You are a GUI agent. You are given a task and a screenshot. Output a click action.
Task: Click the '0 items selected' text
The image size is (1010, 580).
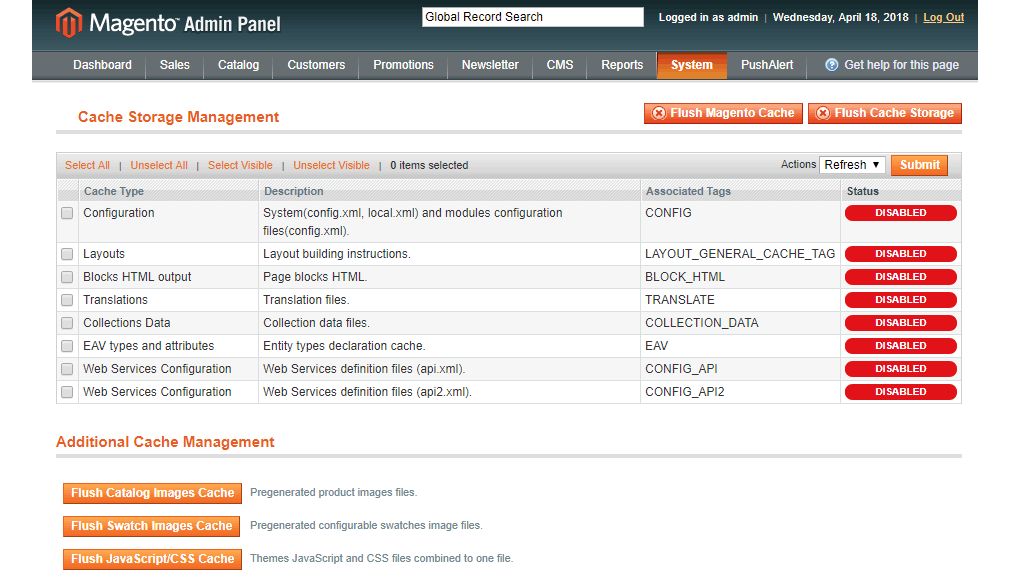coord(429,166)
